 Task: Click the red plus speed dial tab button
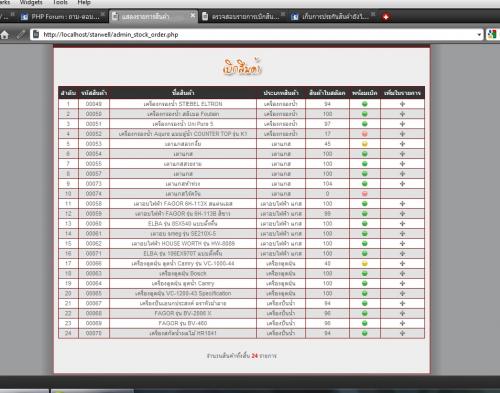386,17
